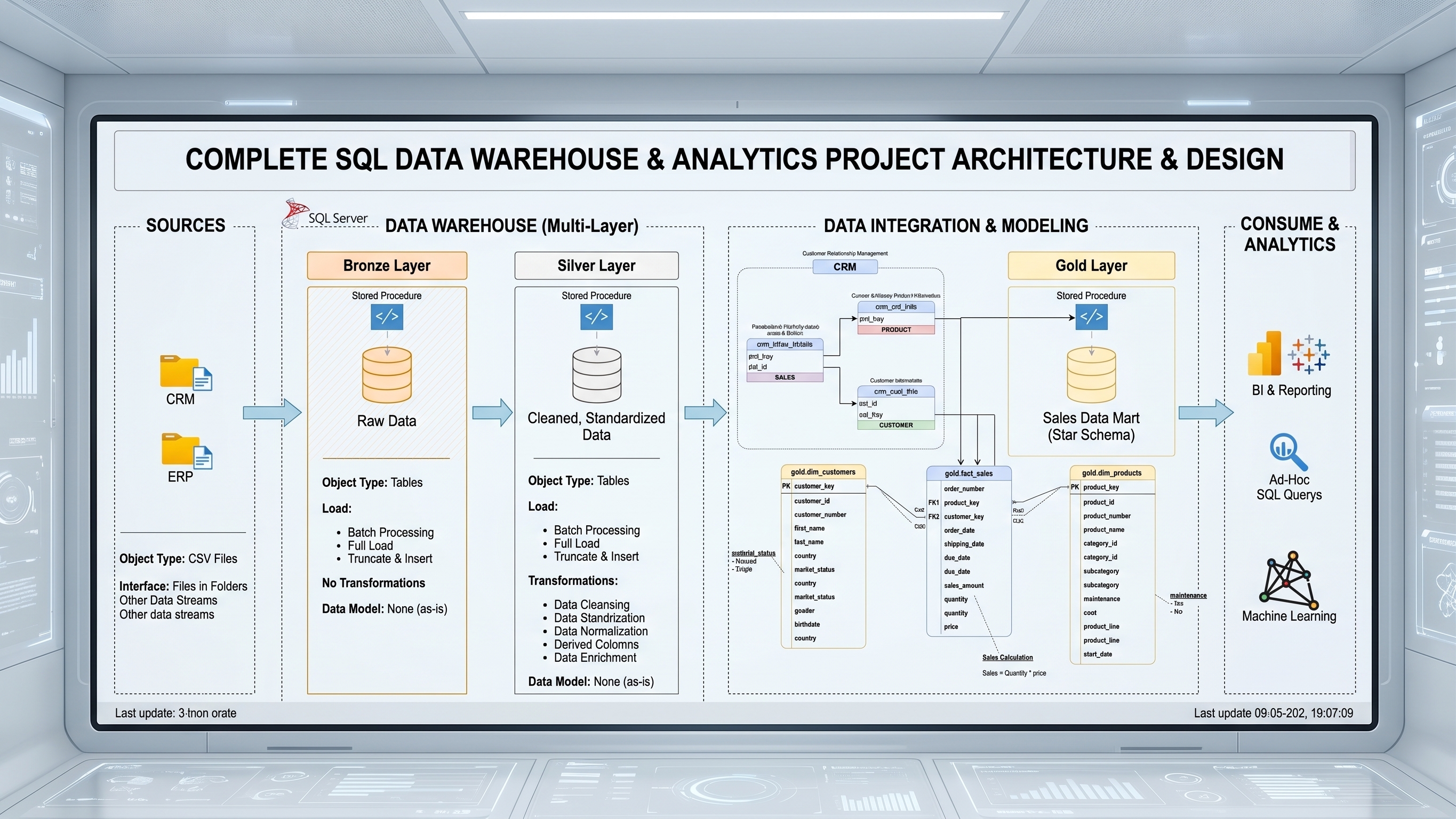Screen dimensions: 1456x819
Task: Click the Sales Calculation note link
Action: tap(1007, 657)
